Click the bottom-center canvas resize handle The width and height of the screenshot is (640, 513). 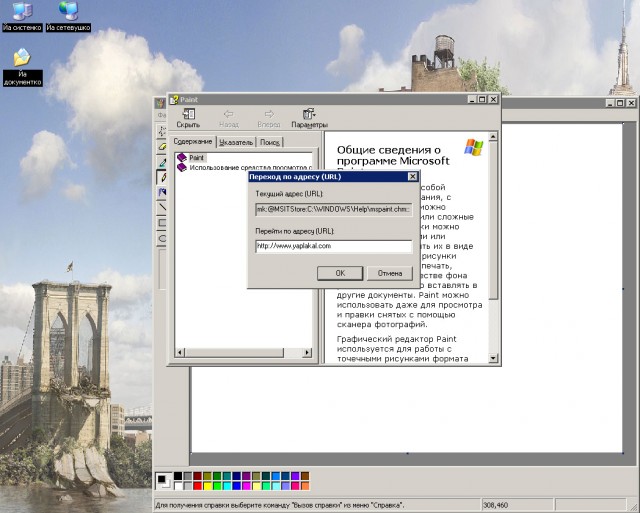pos(407,453)
